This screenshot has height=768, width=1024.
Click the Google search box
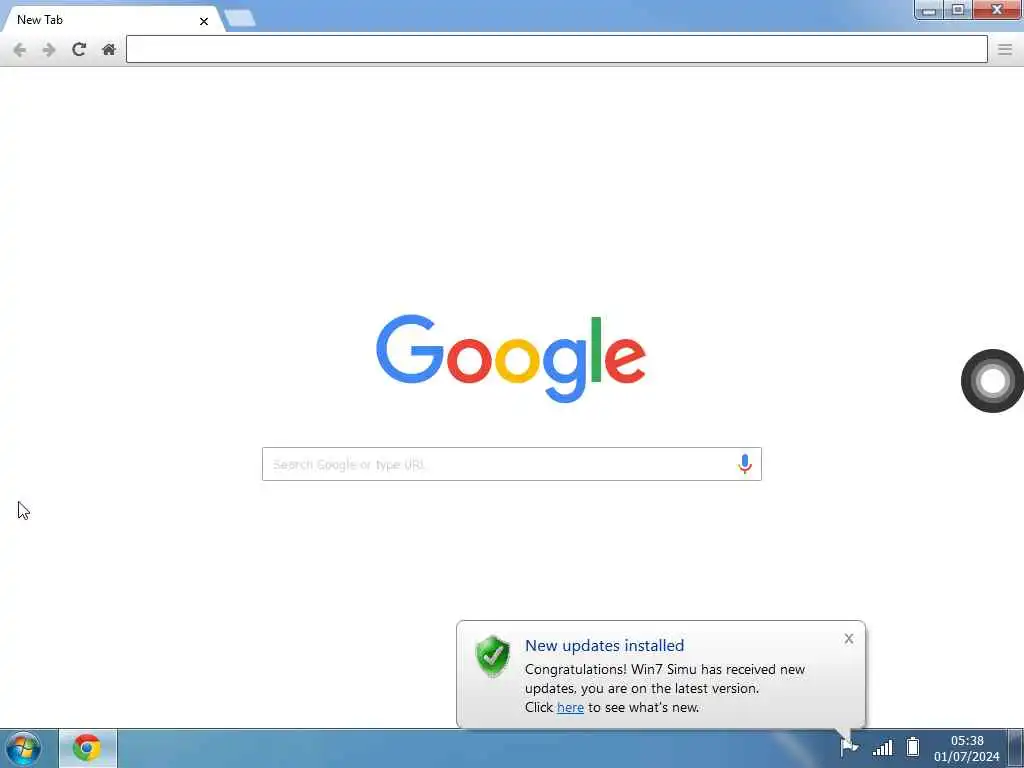[511, 464]
